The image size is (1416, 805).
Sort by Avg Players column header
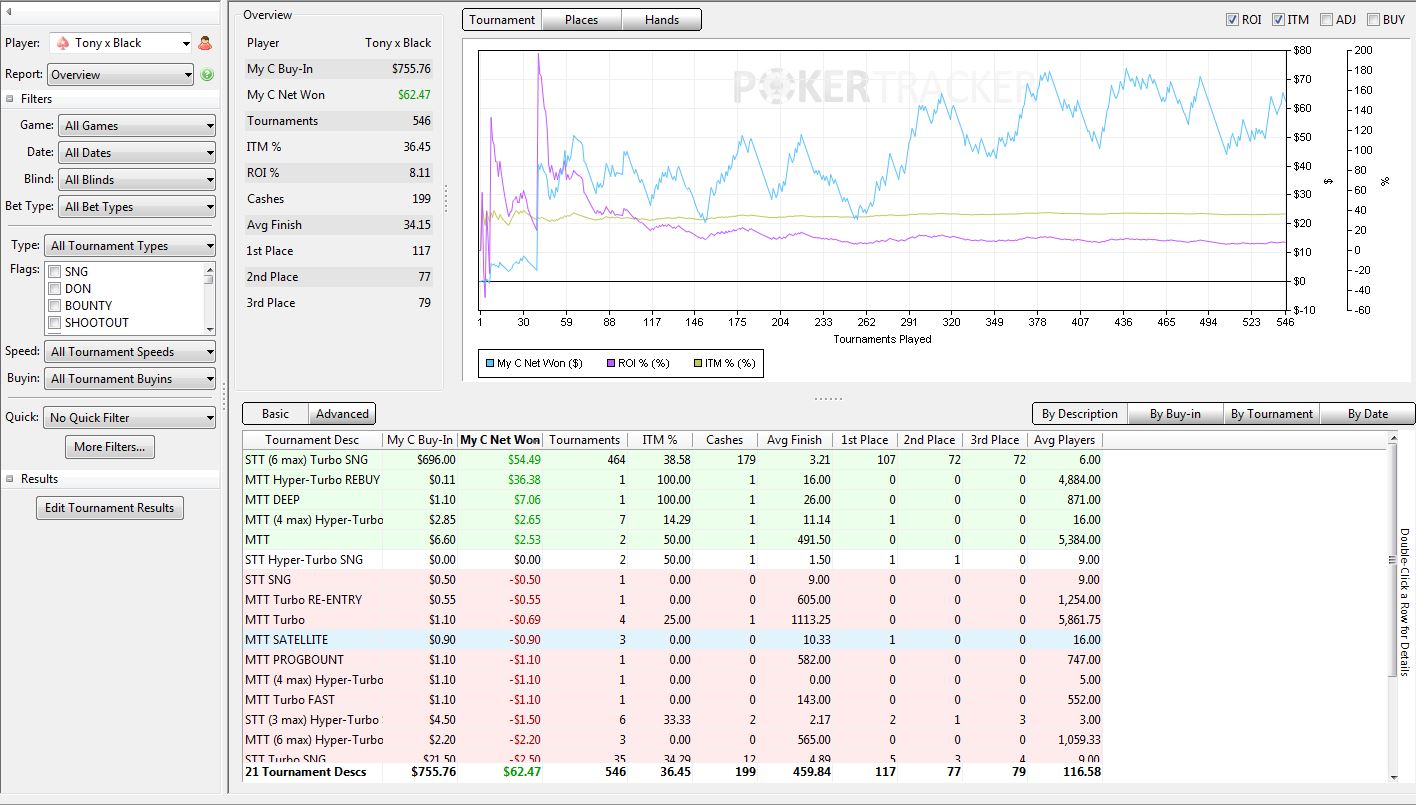point(1065,440)
